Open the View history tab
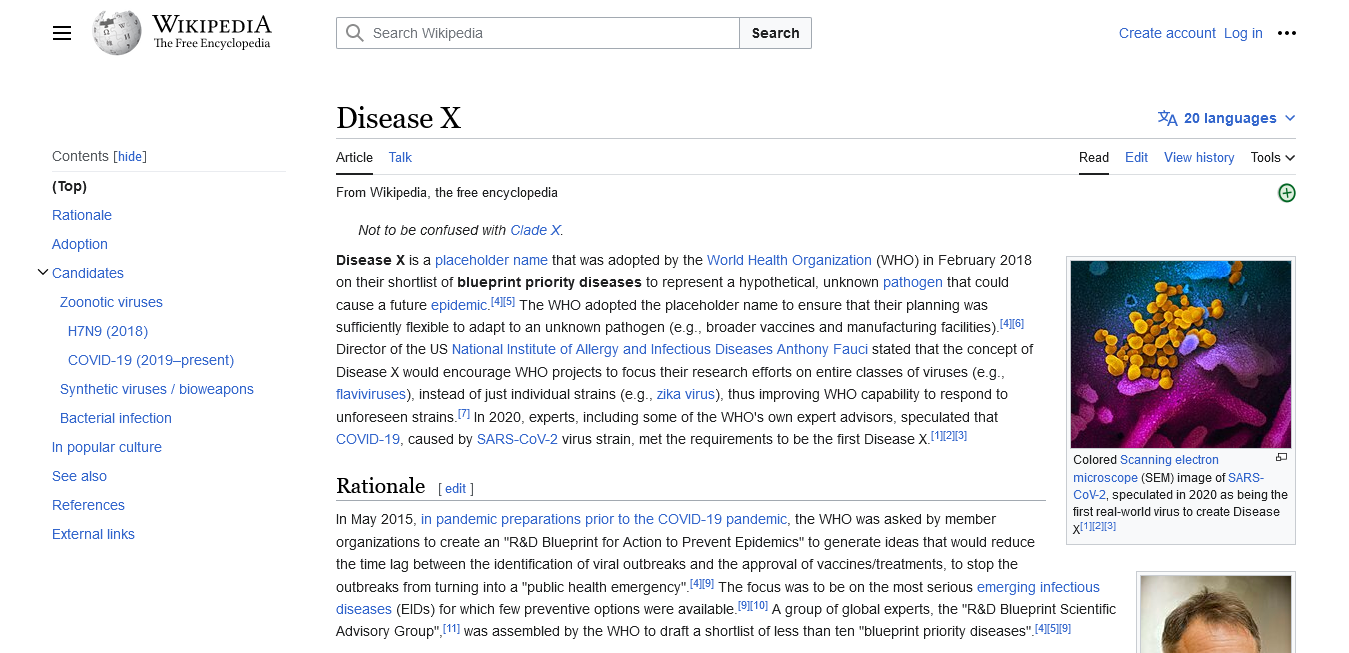The height and width of the screenshot is (653, 1349). (1199, 157)
